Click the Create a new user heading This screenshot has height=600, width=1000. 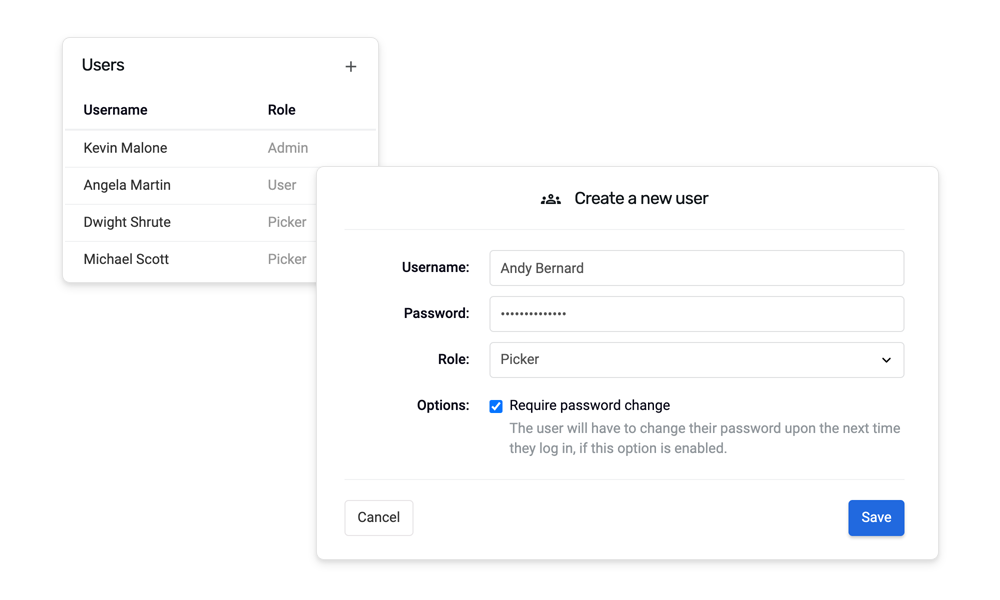pos(641,199)
